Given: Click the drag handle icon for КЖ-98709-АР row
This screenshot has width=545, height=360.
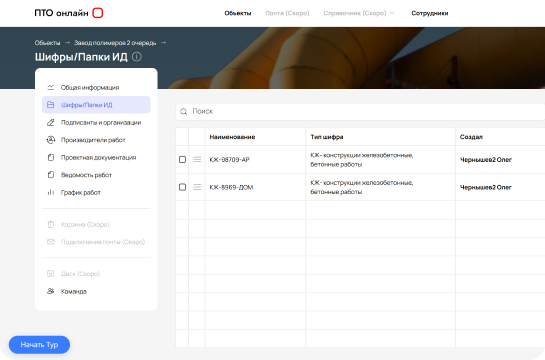Looking at the screenshot, I should (x=197, y=159).
